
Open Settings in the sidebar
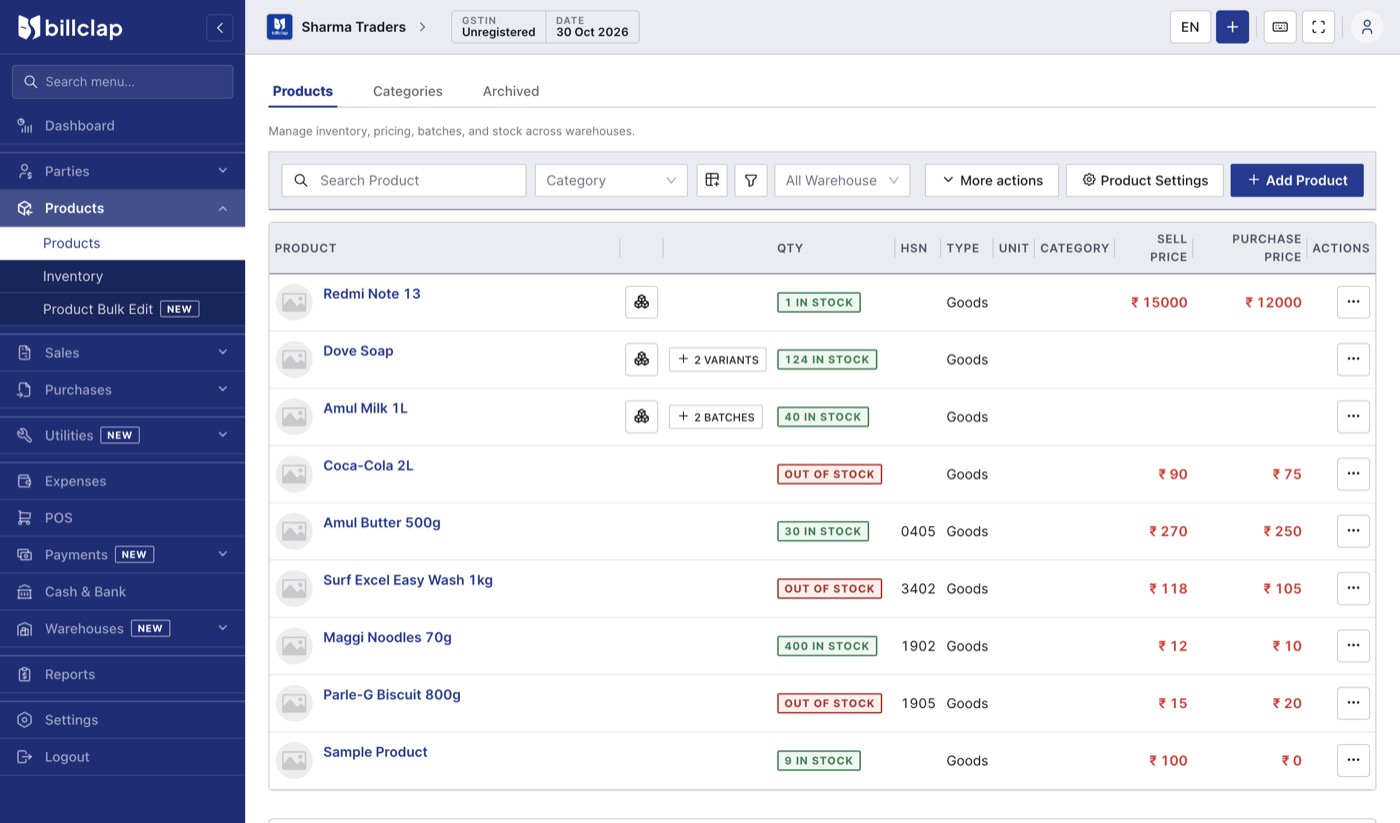tap(122, 720)
